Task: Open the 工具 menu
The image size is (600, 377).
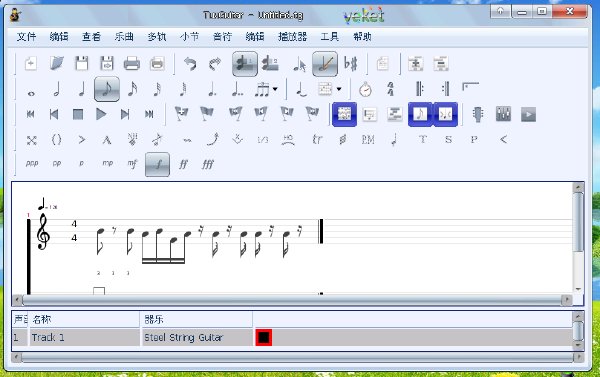Action: (x=329, y=37)
